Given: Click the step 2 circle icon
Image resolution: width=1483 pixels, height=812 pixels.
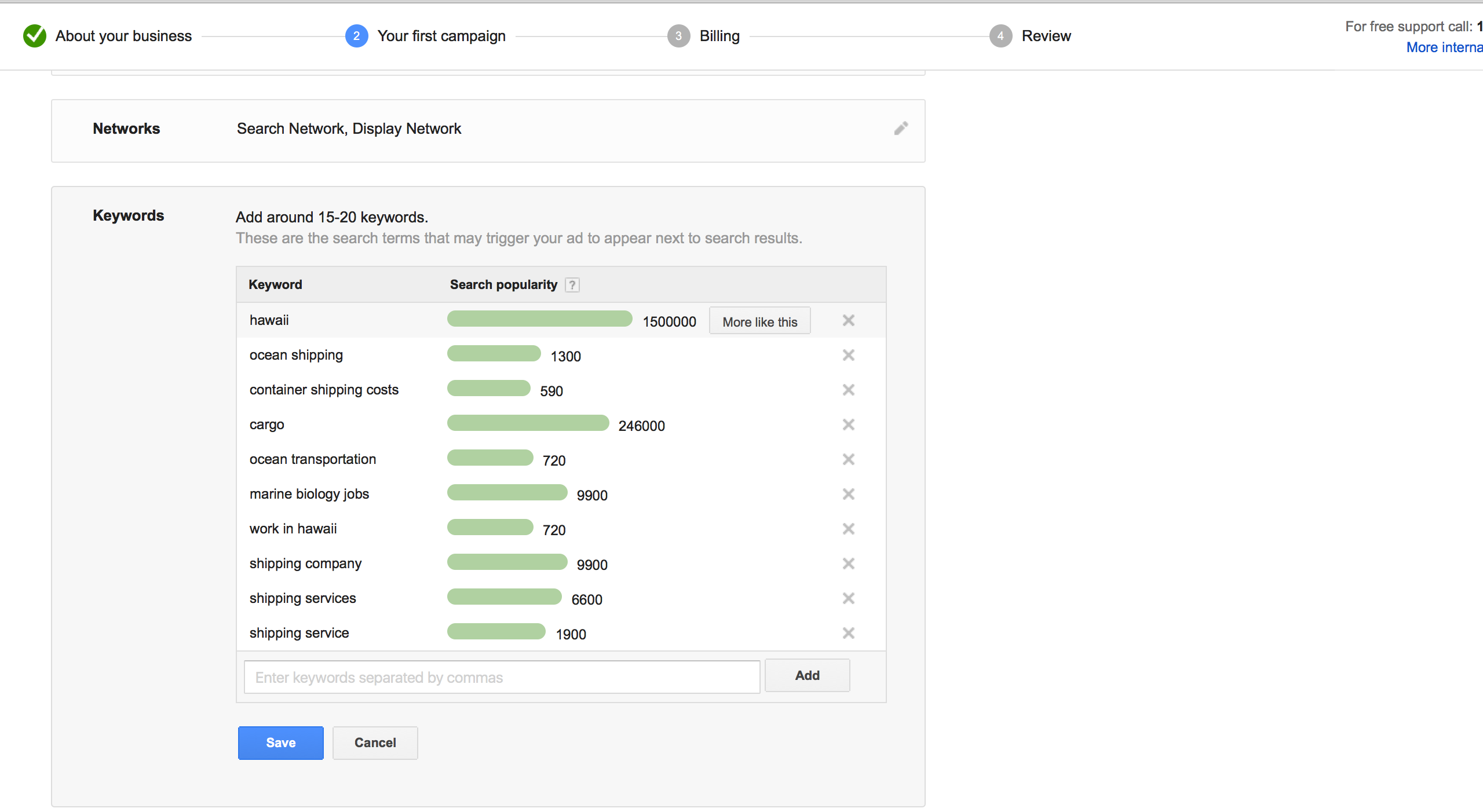Looking at the screenshot, I should (x=356, y=36).
